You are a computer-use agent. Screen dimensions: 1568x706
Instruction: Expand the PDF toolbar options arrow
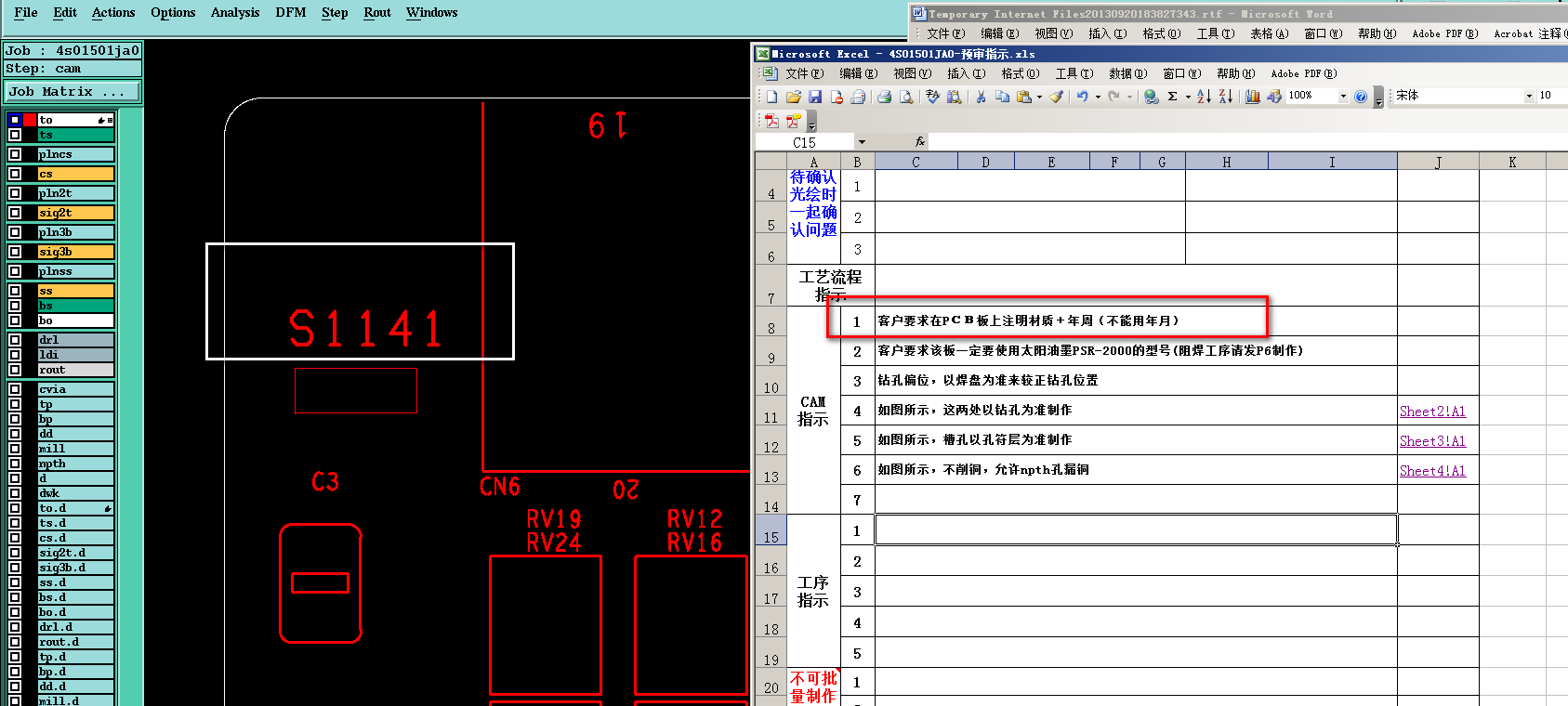point(811,123)
